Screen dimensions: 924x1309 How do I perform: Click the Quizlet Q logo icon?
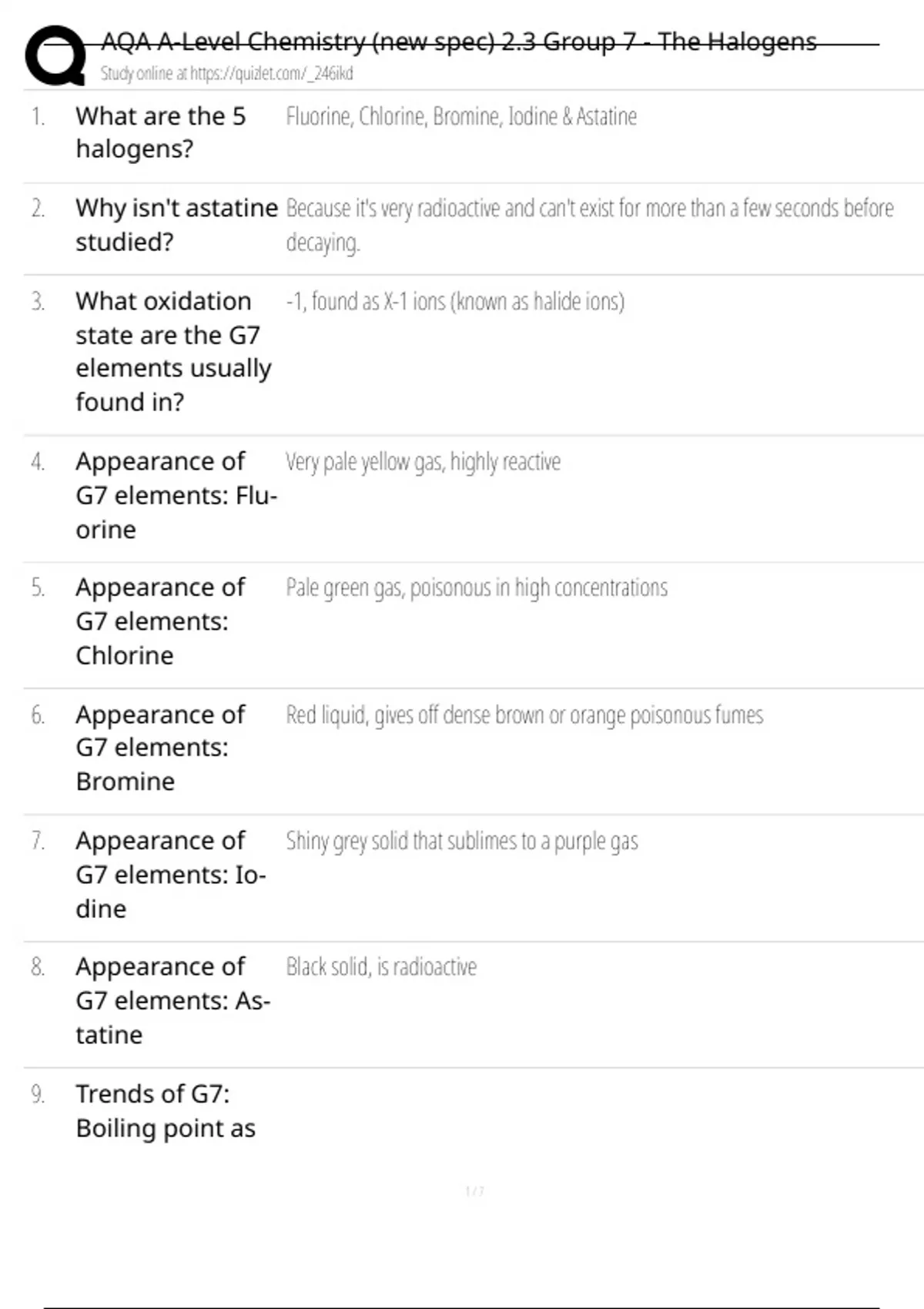[55, 55]
